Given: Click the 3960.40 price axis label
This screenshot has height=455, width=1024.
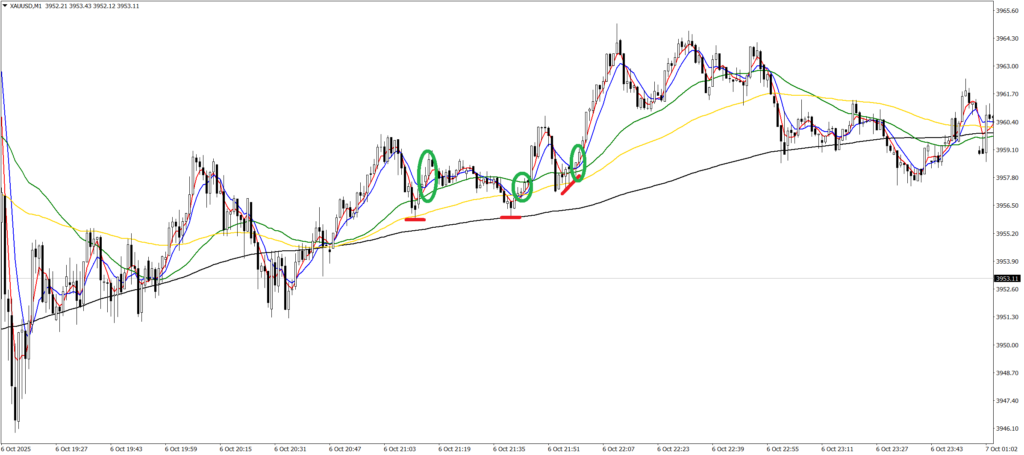Looking at the screenshot, I should (x=1006, y=122).
